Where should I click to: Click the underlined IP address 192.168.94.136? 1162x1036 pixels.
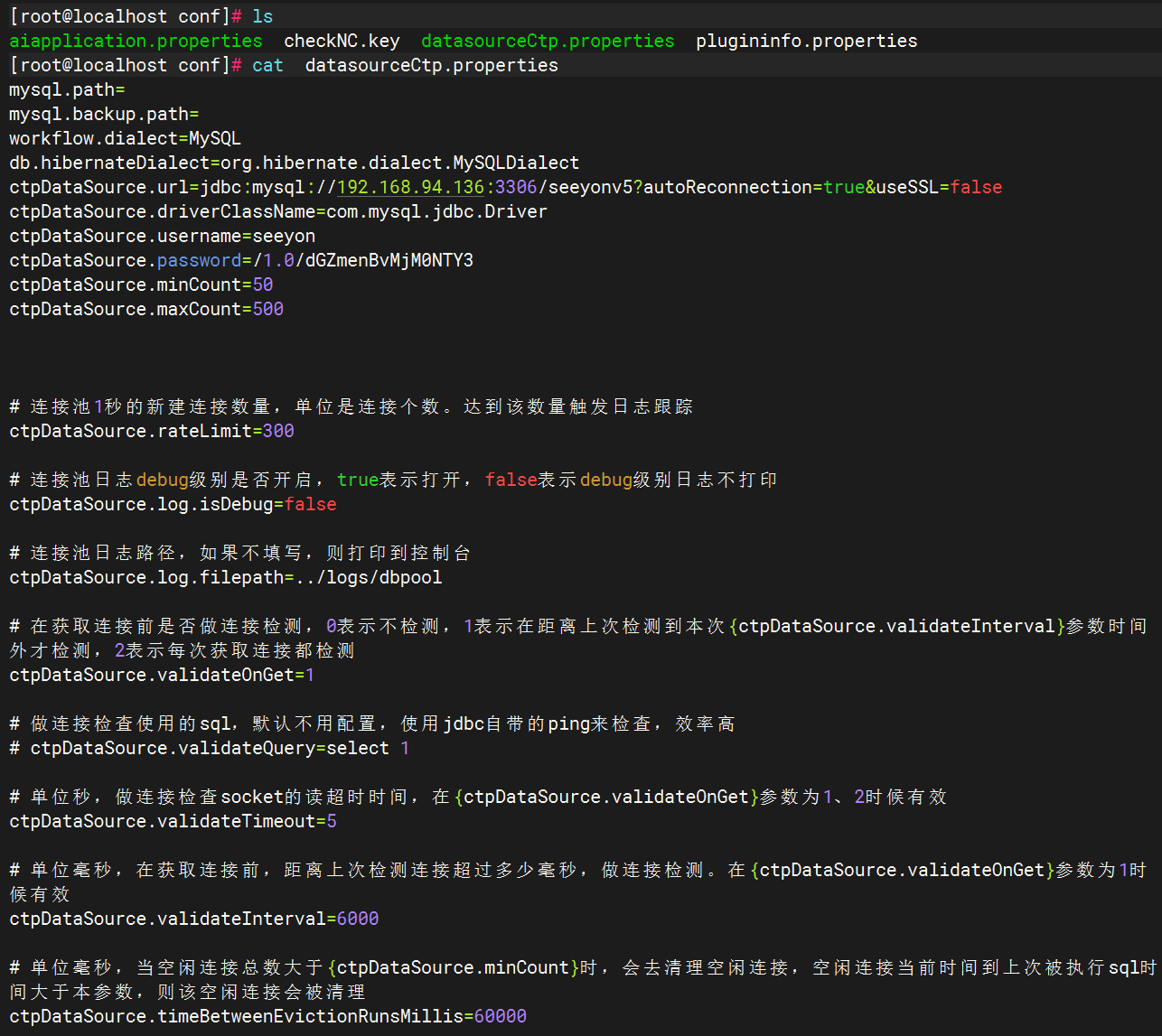(410, 187)
